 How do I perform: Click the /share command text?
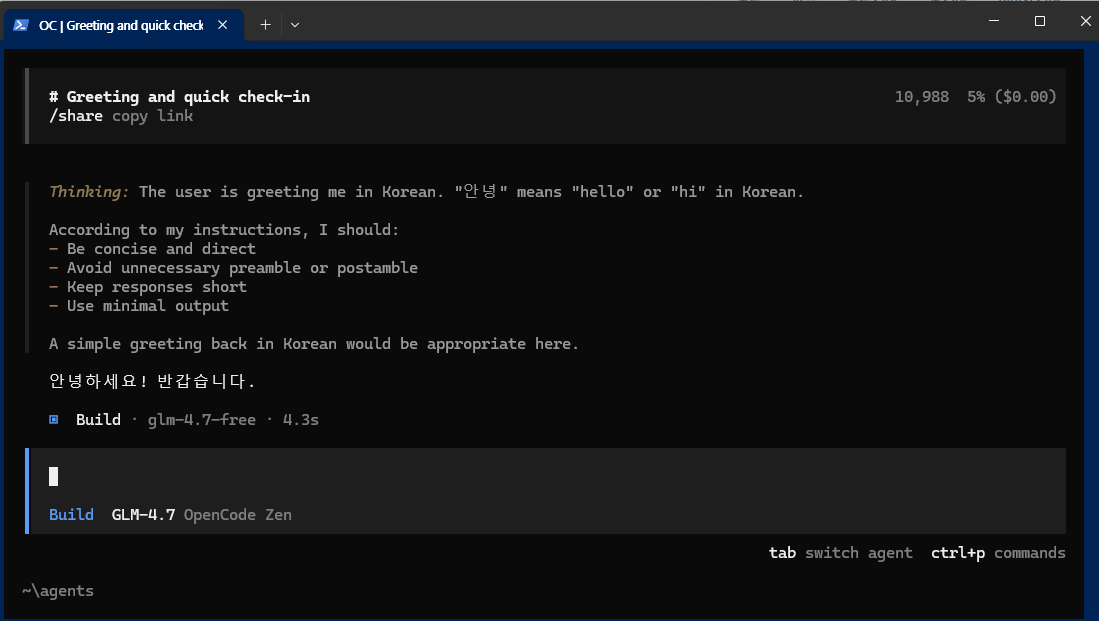(x=76, y=115)
